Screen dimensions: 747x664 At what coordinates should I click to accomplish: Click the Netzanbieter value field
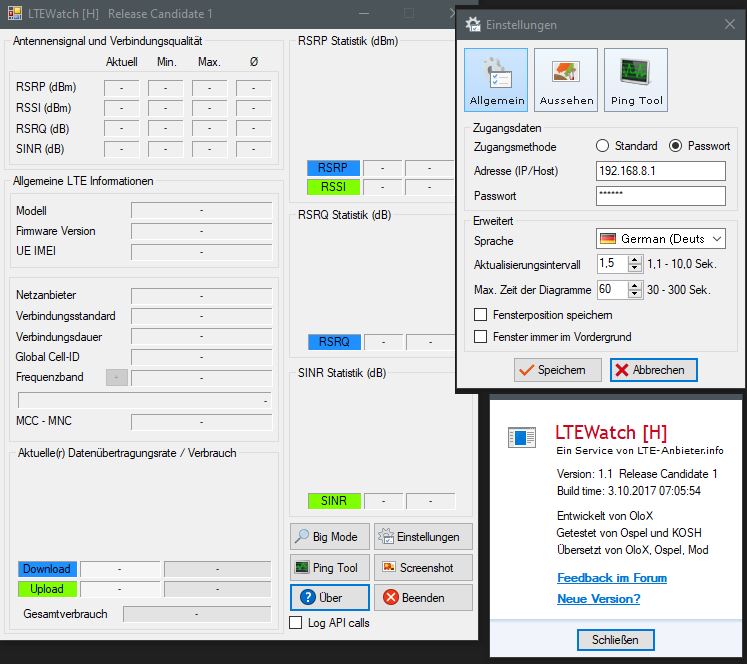click(x=202, y=295)
